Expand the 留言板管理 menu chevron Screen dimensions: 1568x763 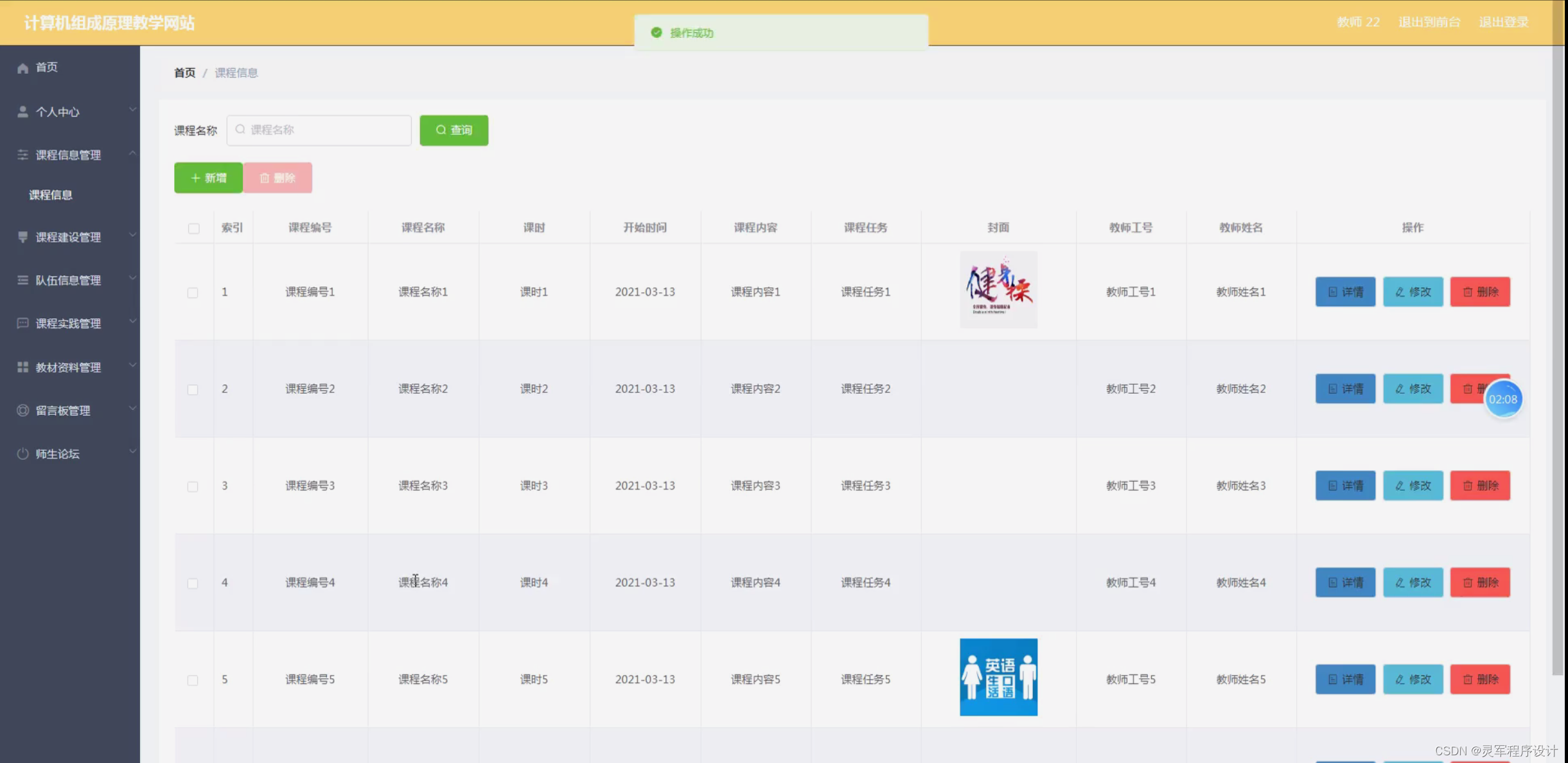(x=132, y=408)
